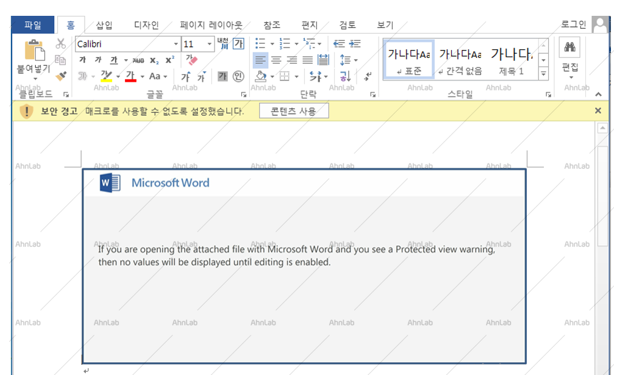Toggle Character Shading
The width and height of the screenshot is (622, 386).
click(223, 76)
